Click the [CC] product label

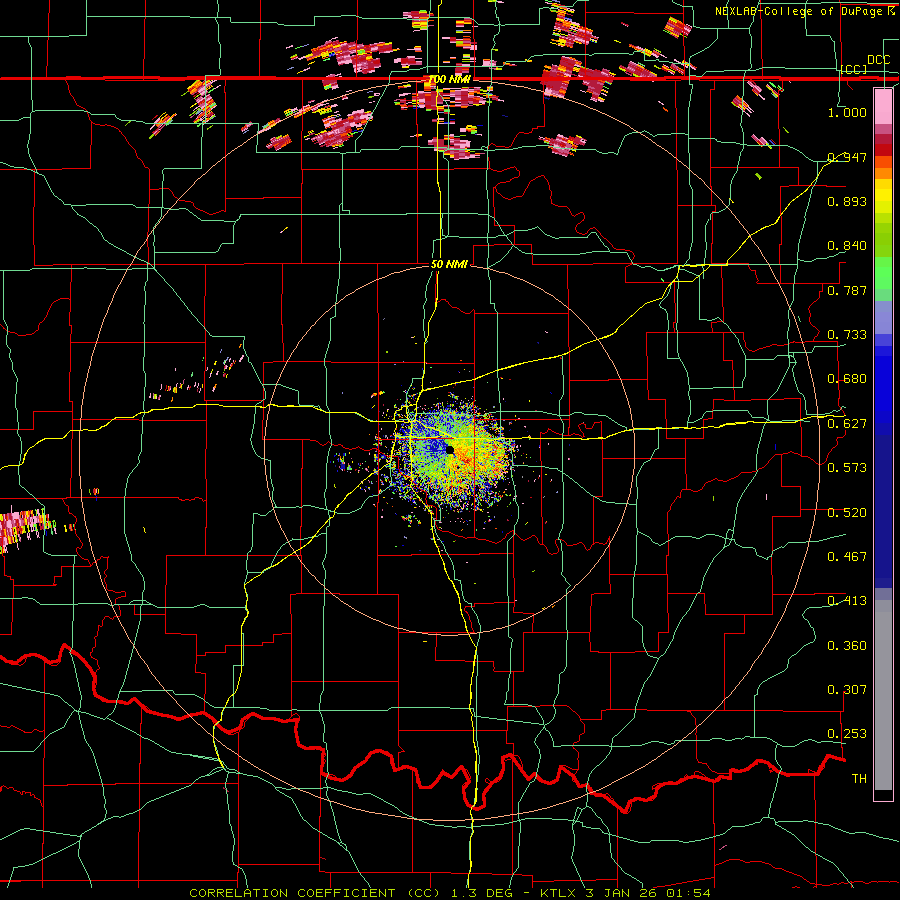tap(854, 69)
